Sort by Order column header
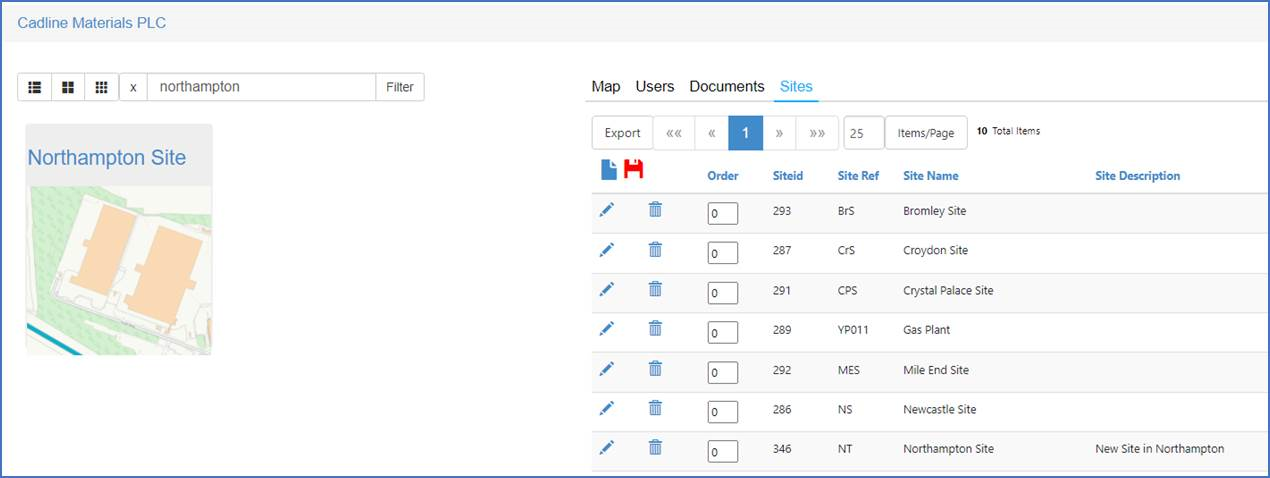Image resolution: width=1270 pixels, height=478 pixels. [x=723, y=176]
